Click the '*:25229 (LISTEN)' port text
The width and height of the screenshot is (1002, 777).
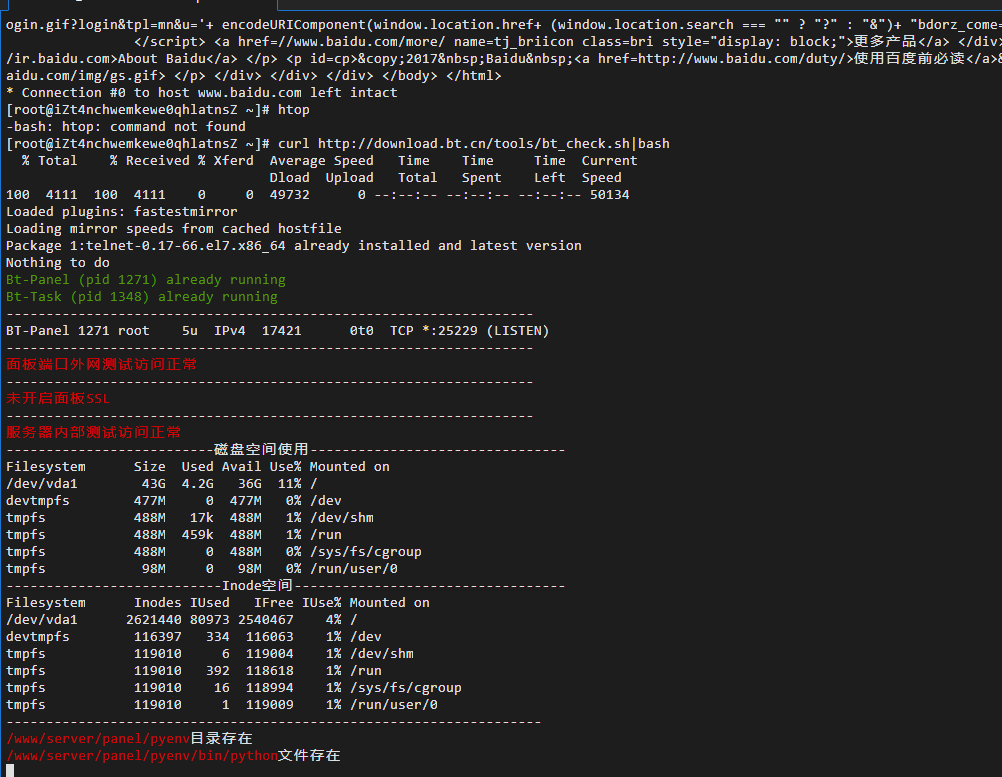pyautogui.click(x=486, y=331)
